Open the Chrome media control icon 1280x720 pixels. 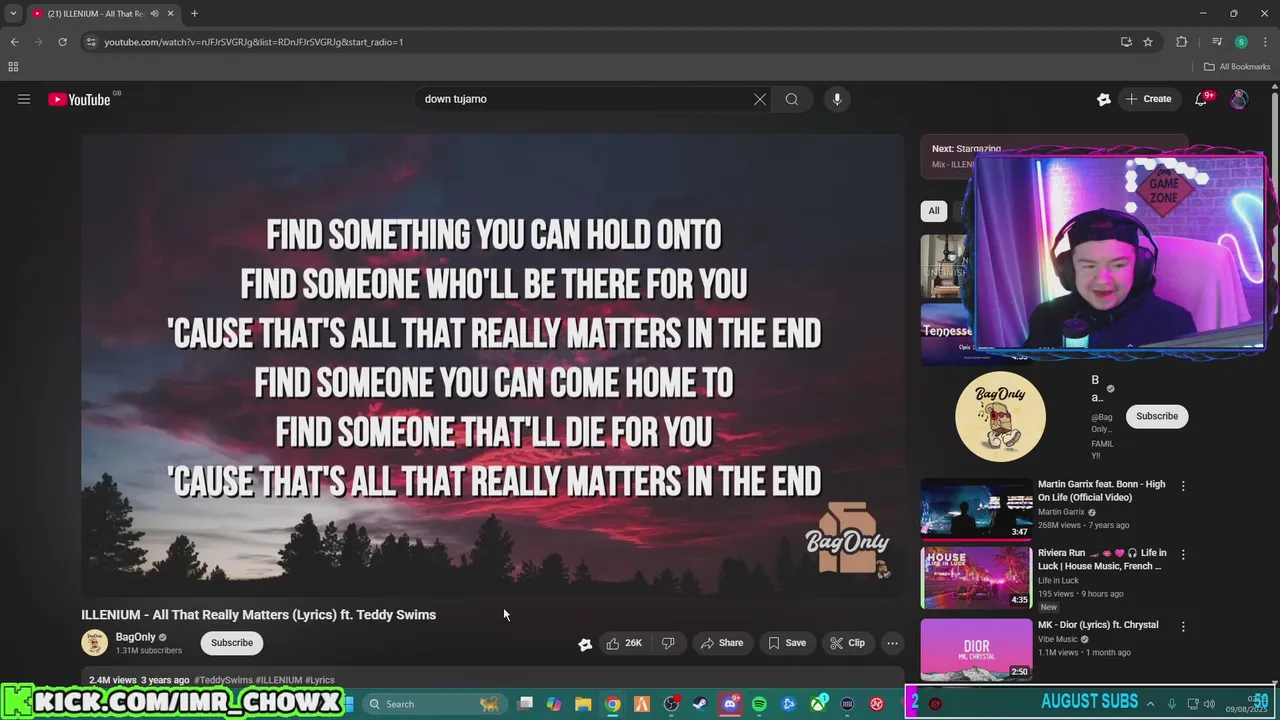pos(1217,42)
